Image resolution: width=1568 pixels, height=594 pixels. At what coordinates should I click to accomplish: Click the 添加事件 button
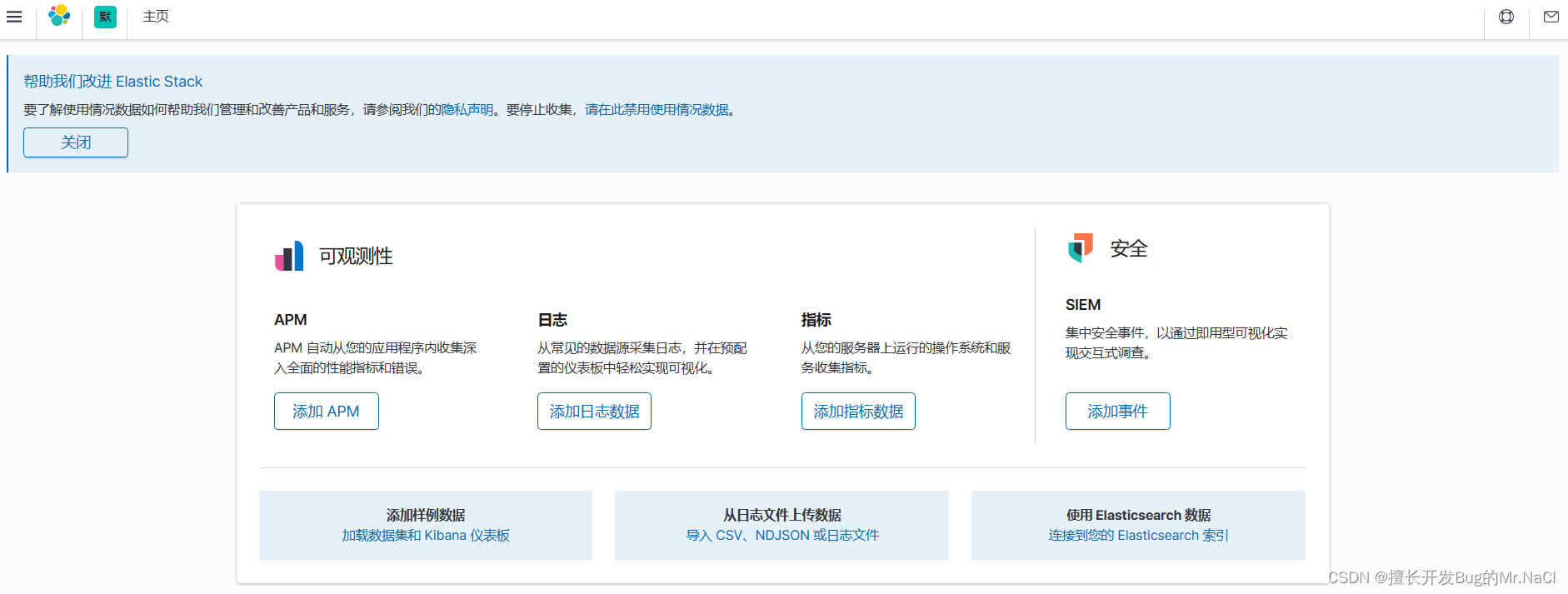1118,412
